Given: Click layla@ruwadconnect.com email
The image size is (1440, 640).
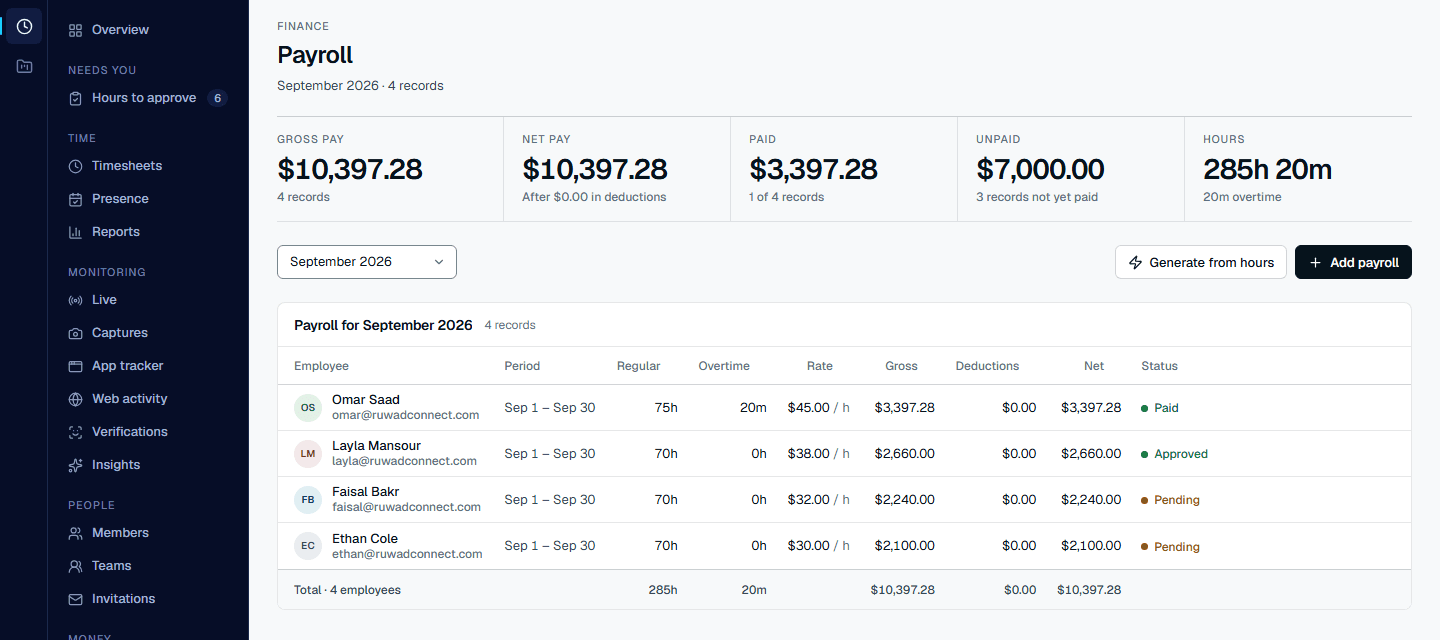Looking at the screenshot, I should point(405,461).
